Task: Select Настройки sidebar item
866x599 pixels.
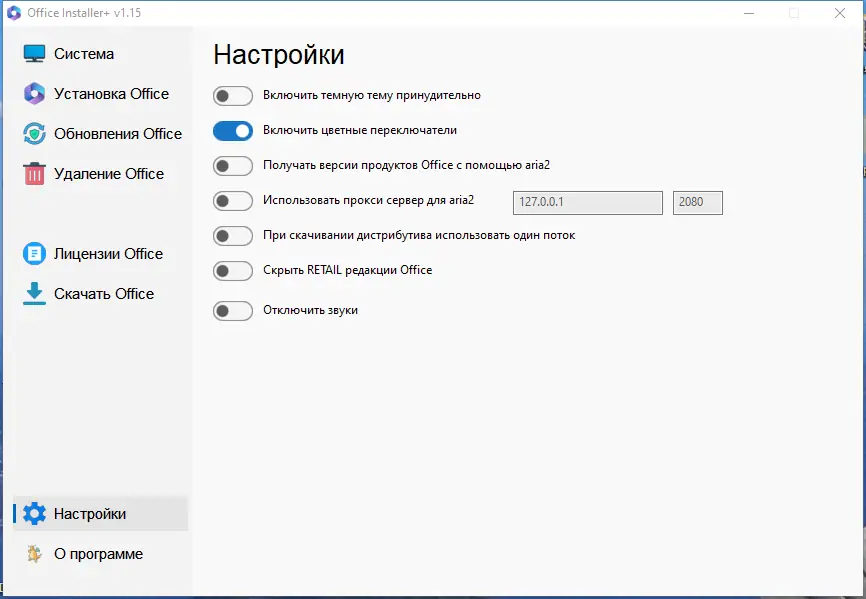Action: click(101, 513)
